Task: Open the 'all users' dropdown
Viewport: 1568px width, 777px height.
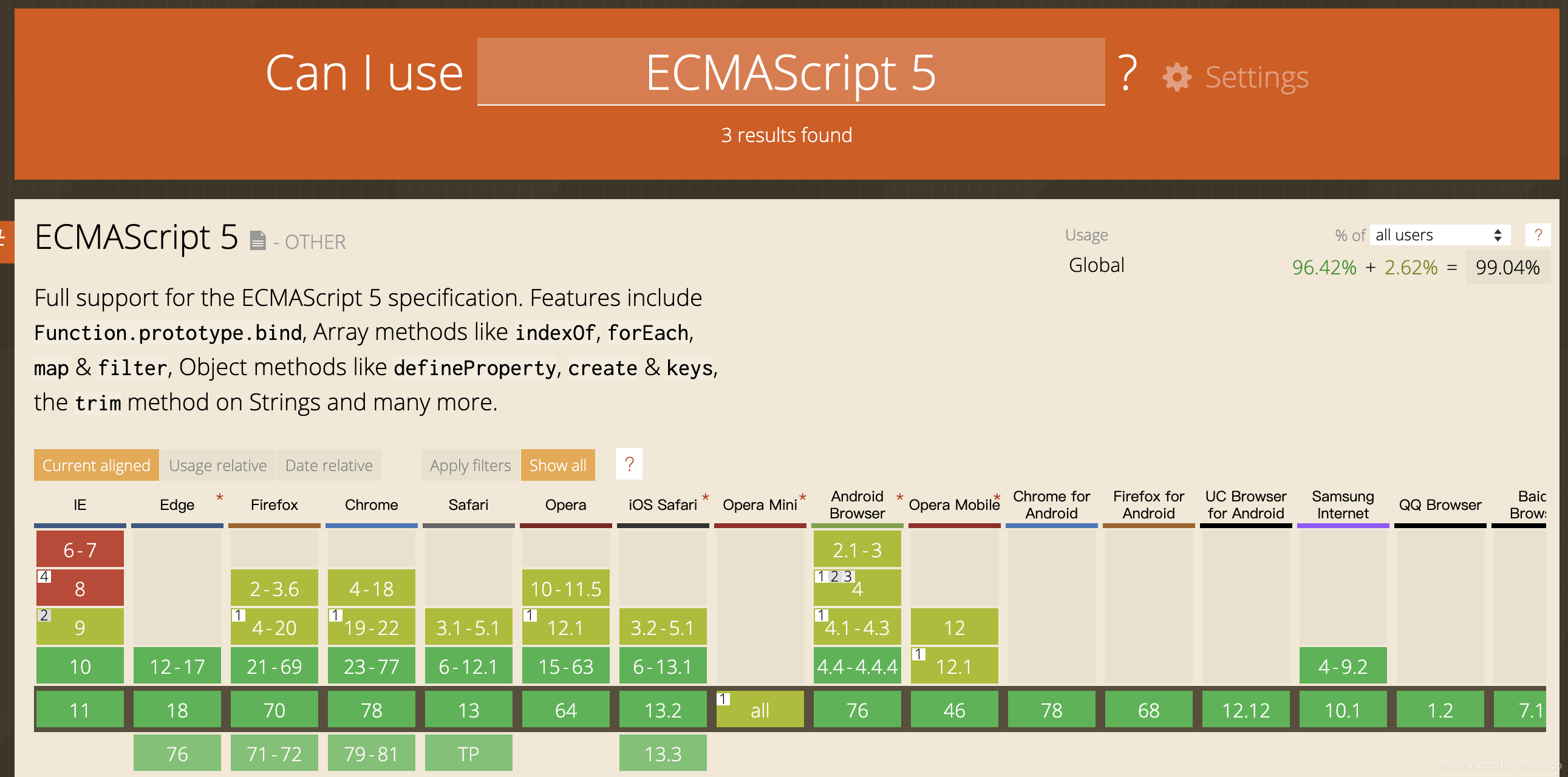Action: point(1440,235)
